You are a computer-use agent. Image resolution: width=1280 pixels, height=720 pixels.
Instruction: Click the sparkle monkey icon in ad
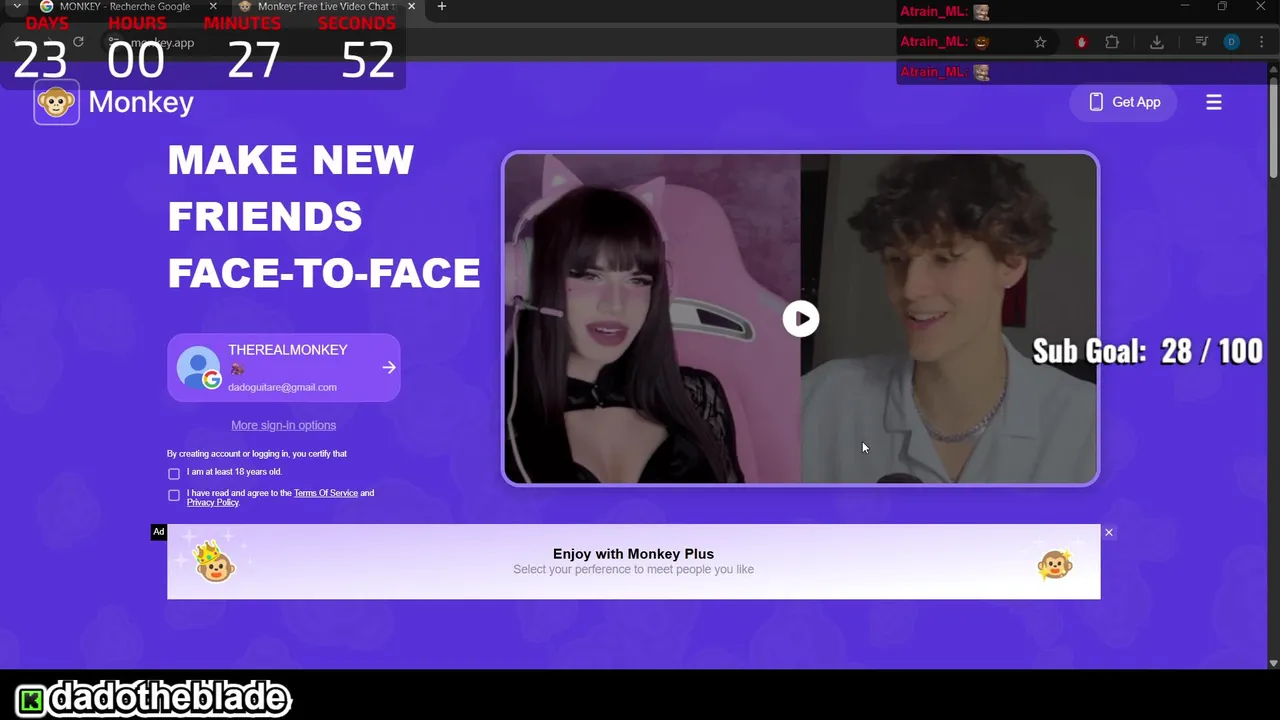1055,564
